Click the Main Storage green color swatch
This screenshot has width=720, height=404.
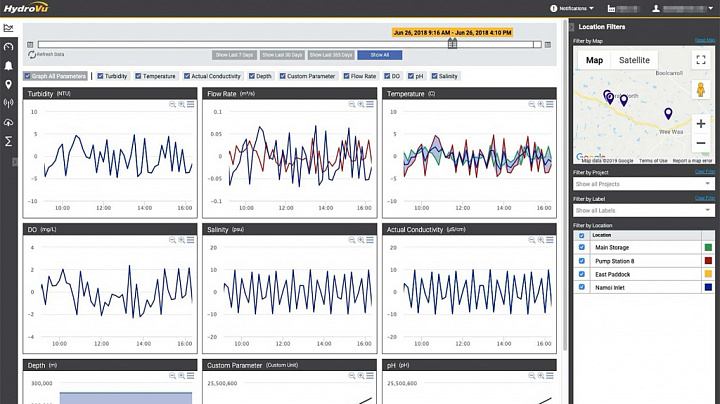[708, 247]
